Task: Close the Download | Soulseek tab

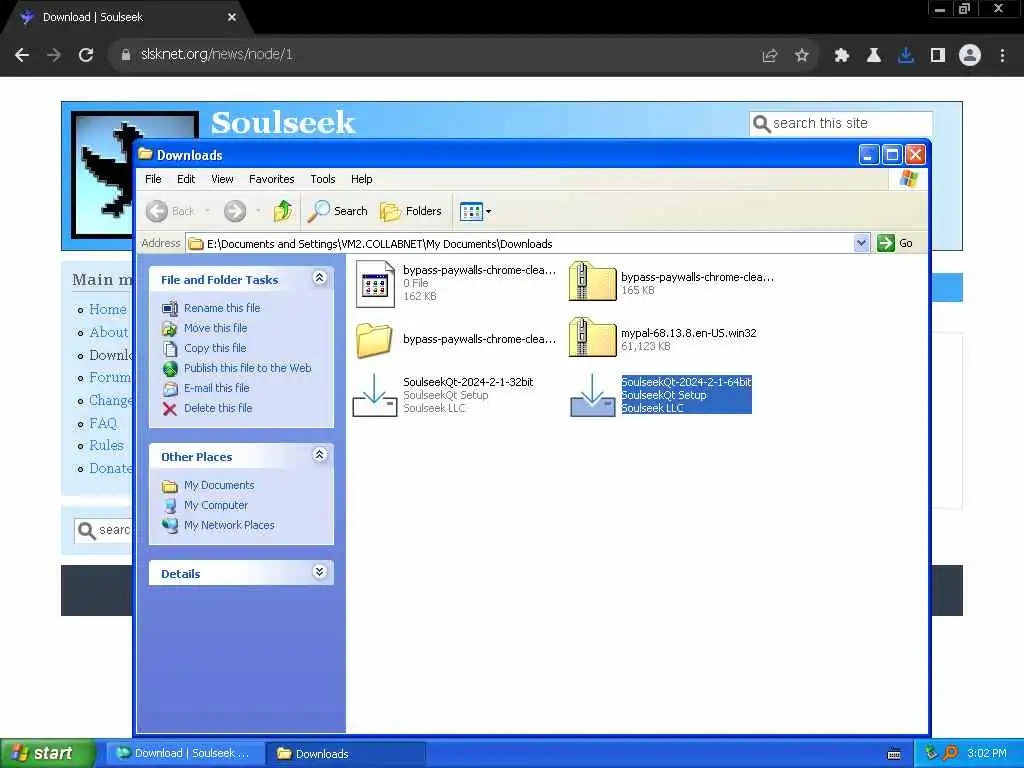Action: click(x=232, y=18)
